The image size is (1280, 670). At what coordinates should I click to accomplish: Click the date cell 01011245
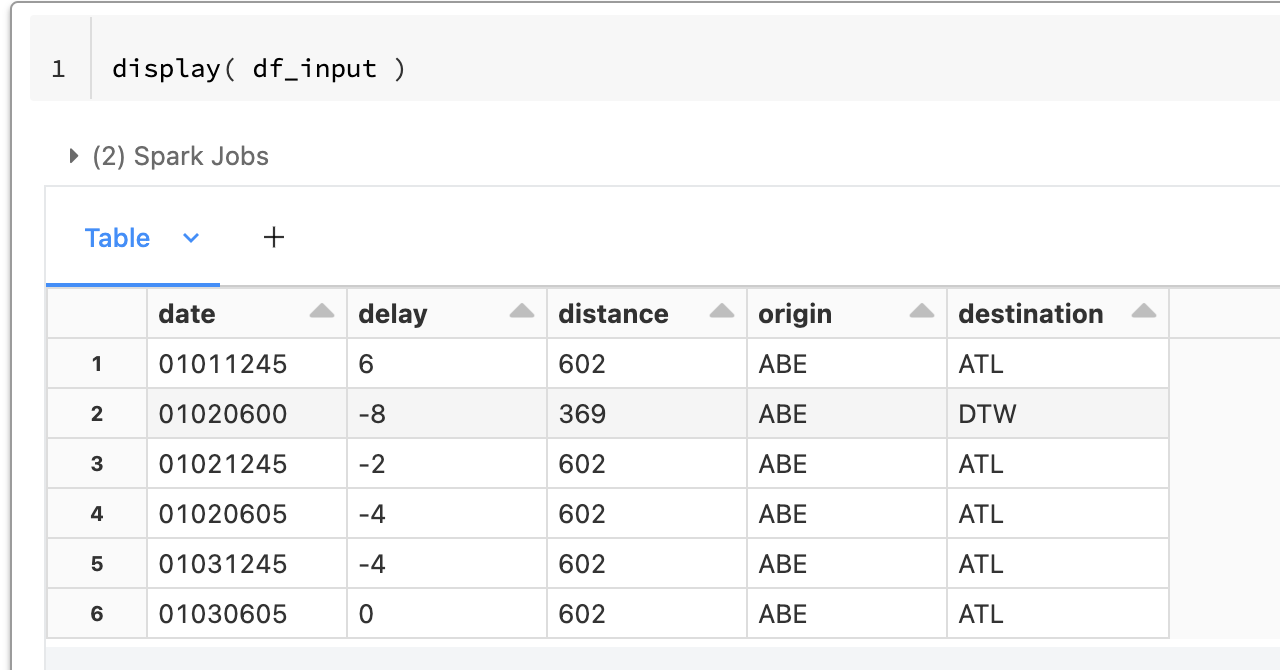point(247,364)
